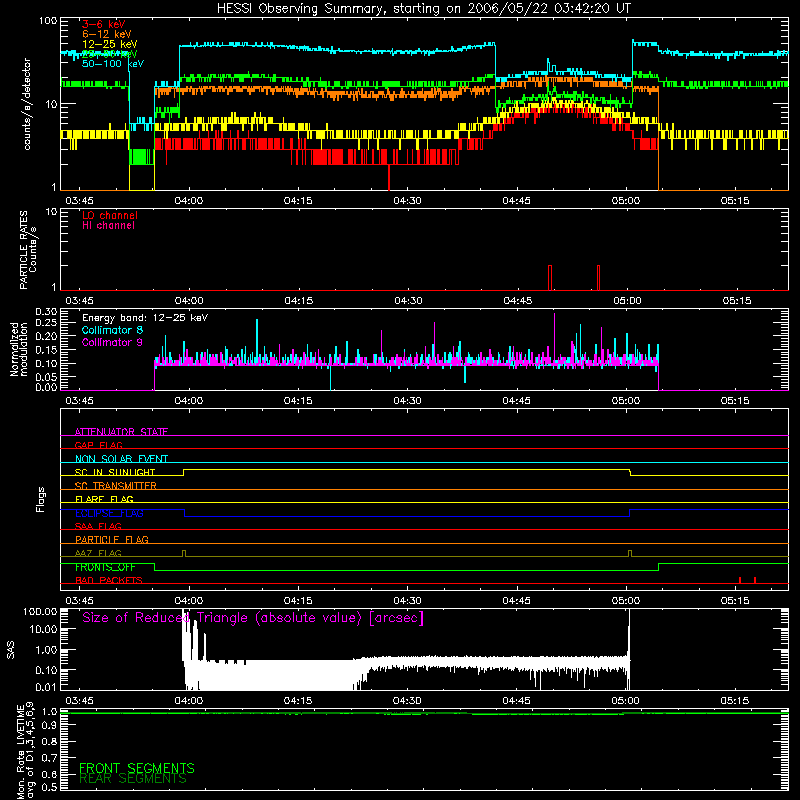The width and height of the screenshot is (800, 800).
Task: Click 'Size of Reduced Triangle' panel caption
Action: tap(253, 618)
